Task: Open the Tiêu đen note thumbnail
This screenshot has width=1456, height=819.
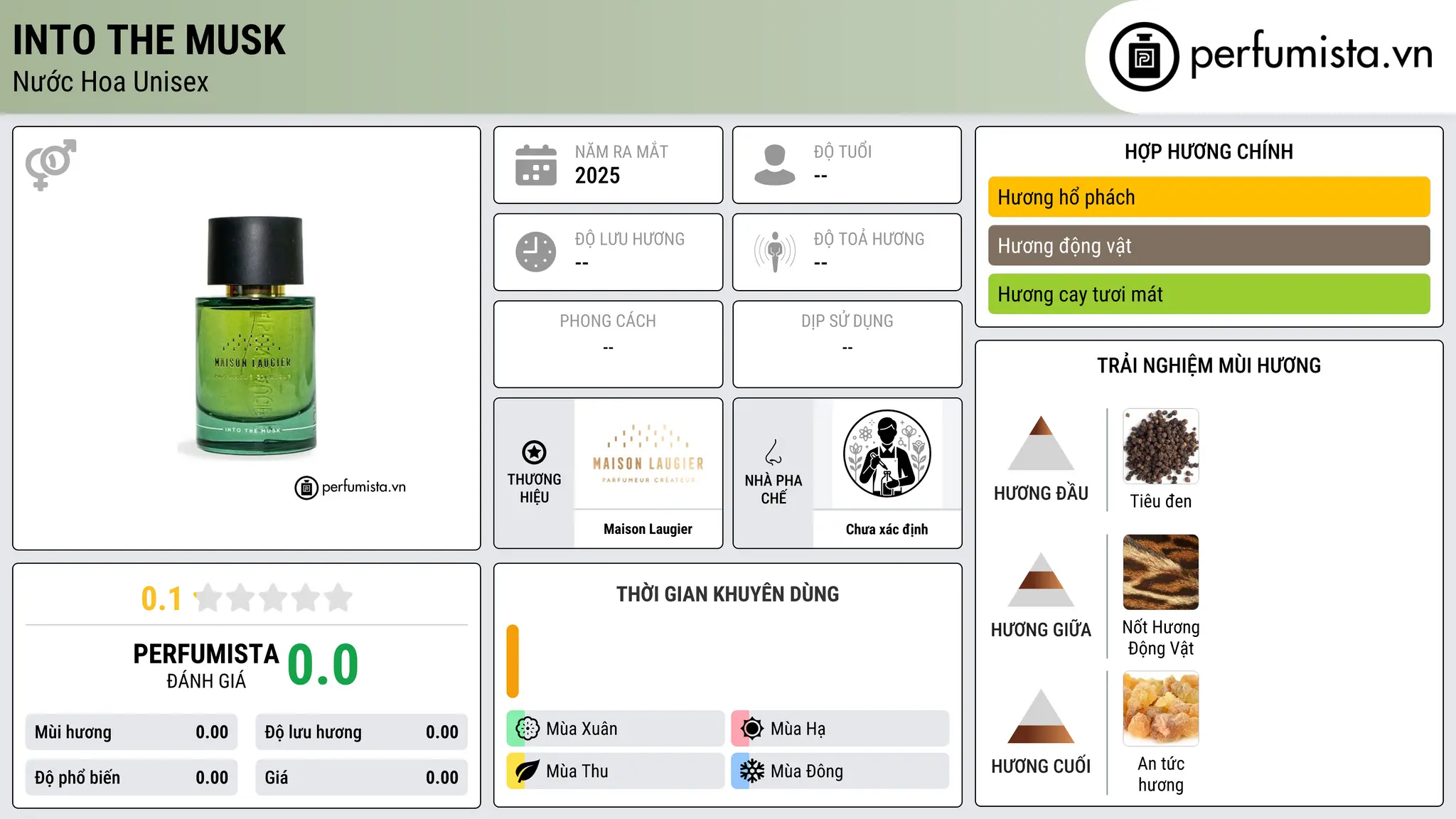Action: [1161, 446]
